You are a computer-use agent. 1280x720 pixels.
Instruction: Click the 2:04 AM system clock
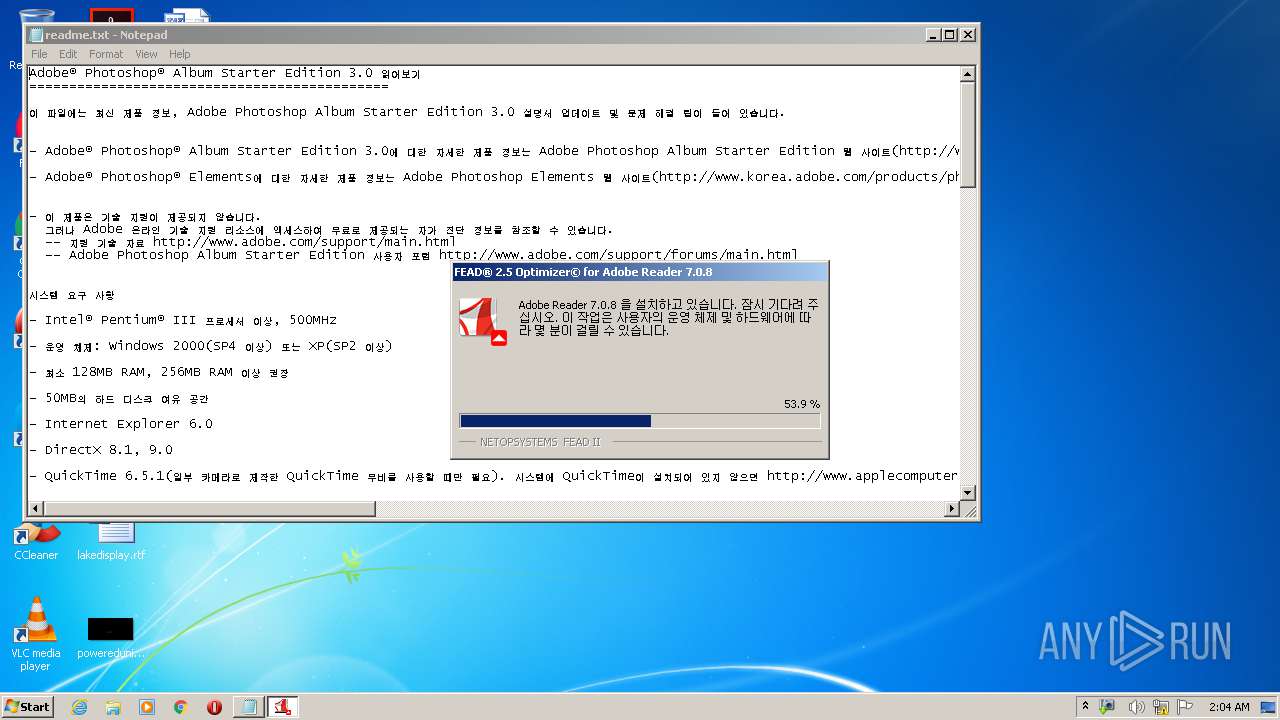click(1229, 707)
